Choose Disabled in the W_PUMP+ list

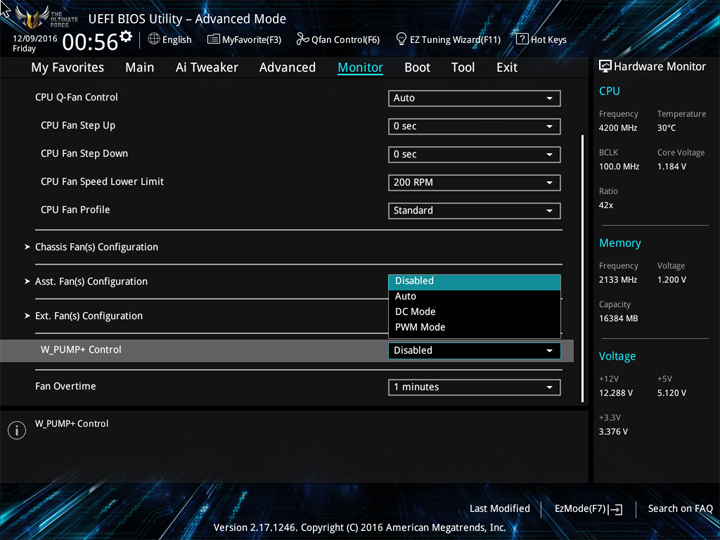click(x=474, y=281)
